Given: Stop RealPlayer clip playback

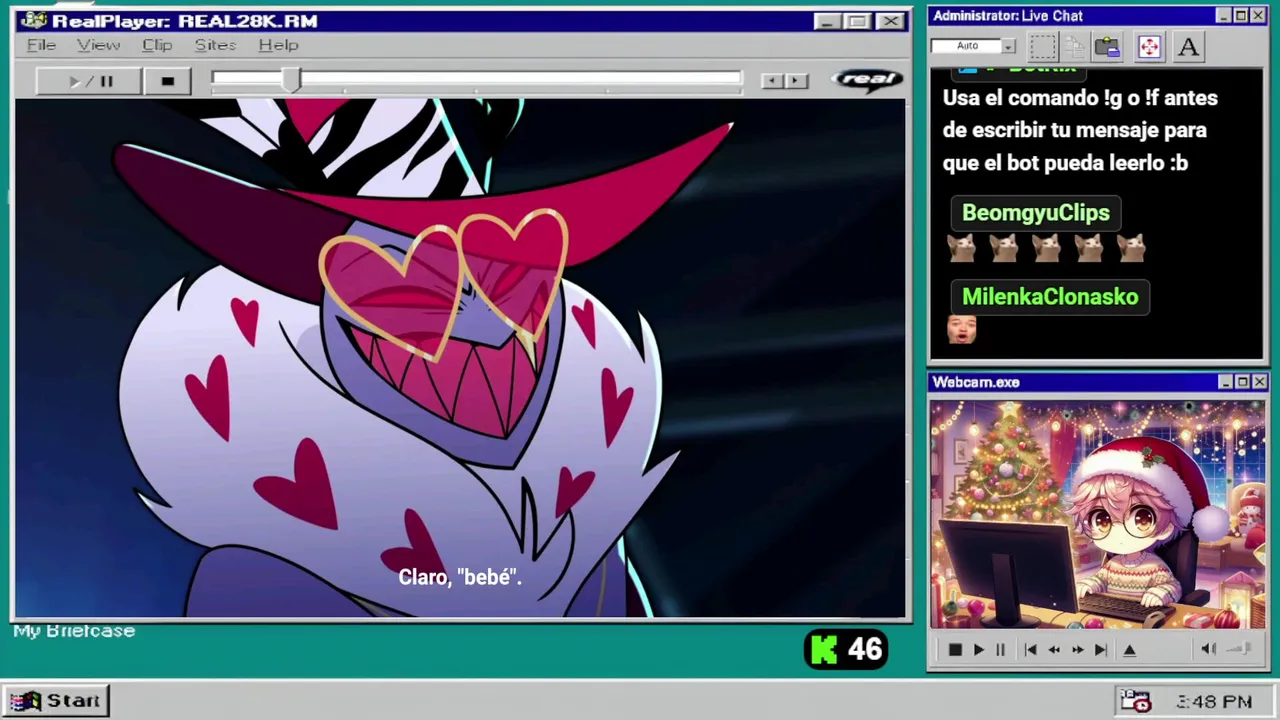Looking at the screenshot, I should click(x=167, y=81).
